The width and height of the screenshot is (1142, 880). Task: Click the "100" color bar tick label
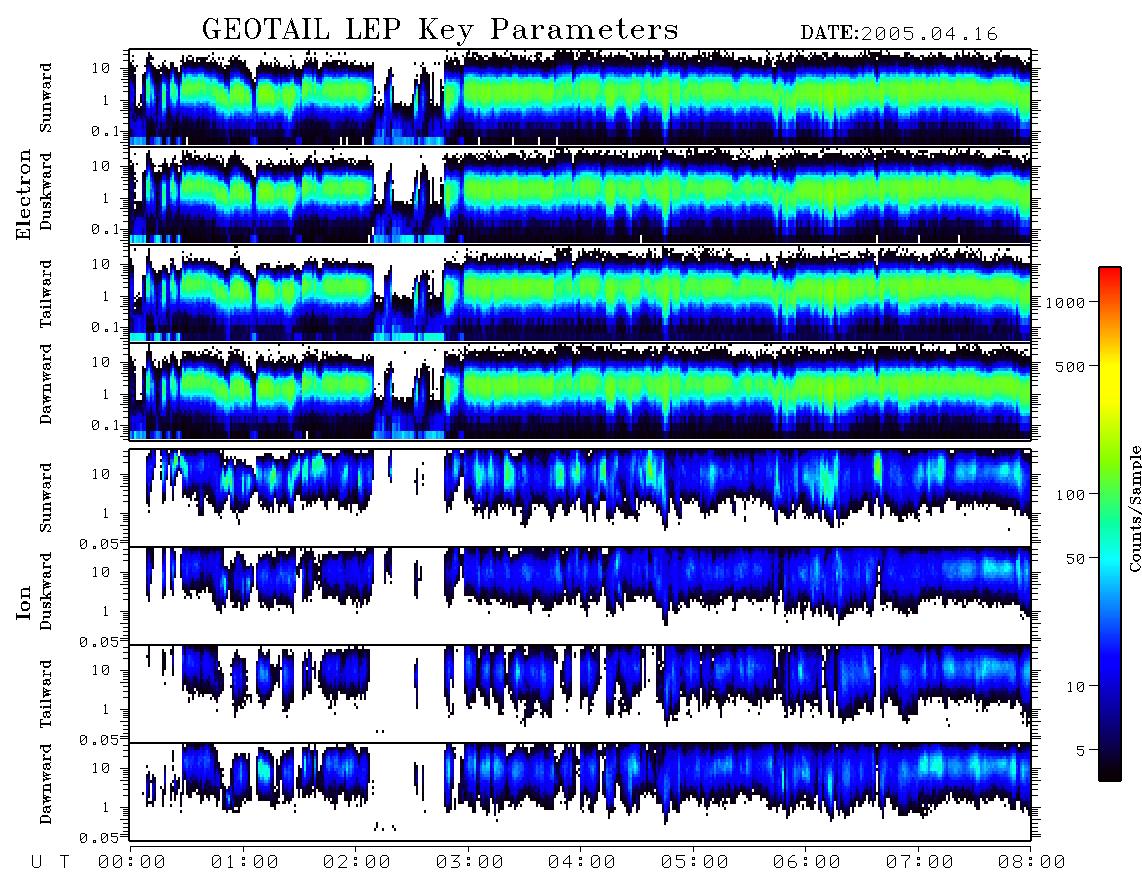(1070, 495)
